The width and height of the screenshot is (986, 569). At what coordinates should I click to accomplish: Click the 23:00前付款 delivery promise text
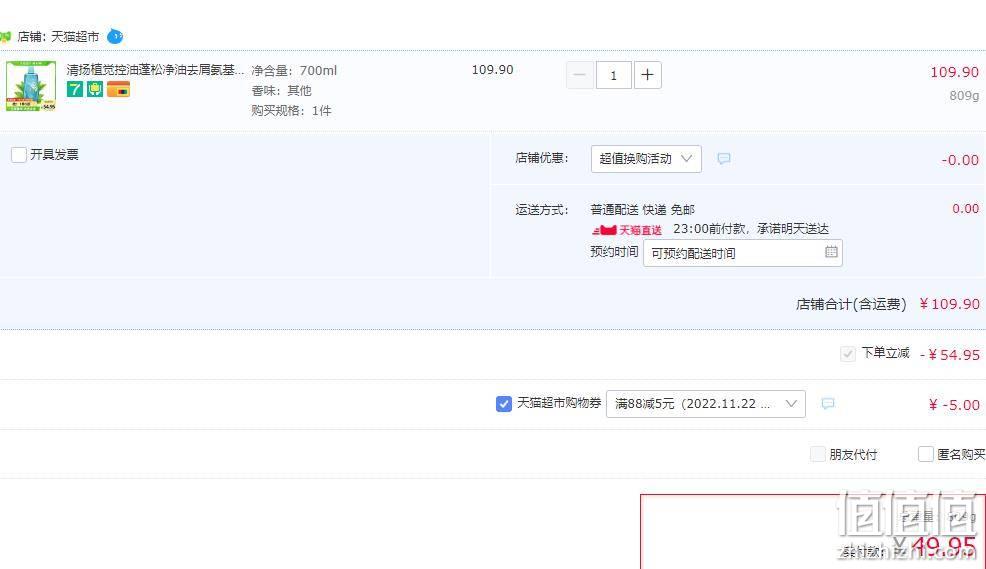coord(751,229)
